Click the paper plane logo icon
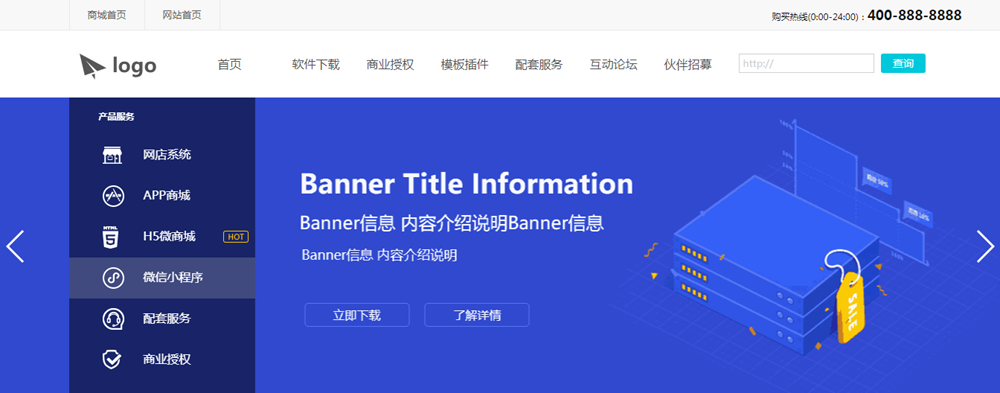Screen dimensions: 1000x393 [92, 66]
